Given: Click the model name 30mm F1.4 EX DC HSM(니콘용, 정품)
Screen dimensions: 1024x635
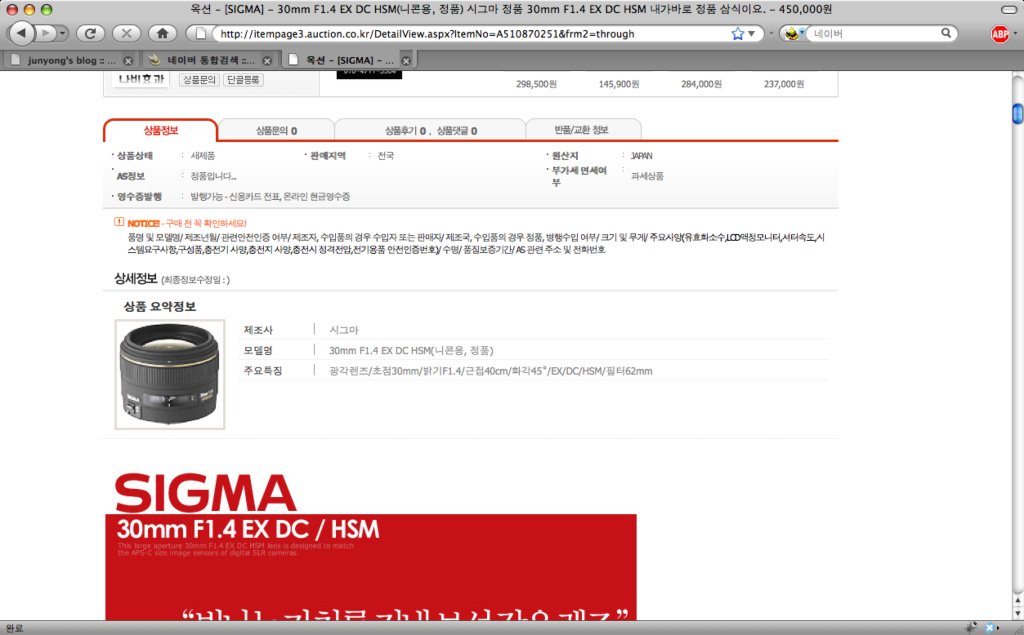Looking at the screenshot, I should (411, 351).
